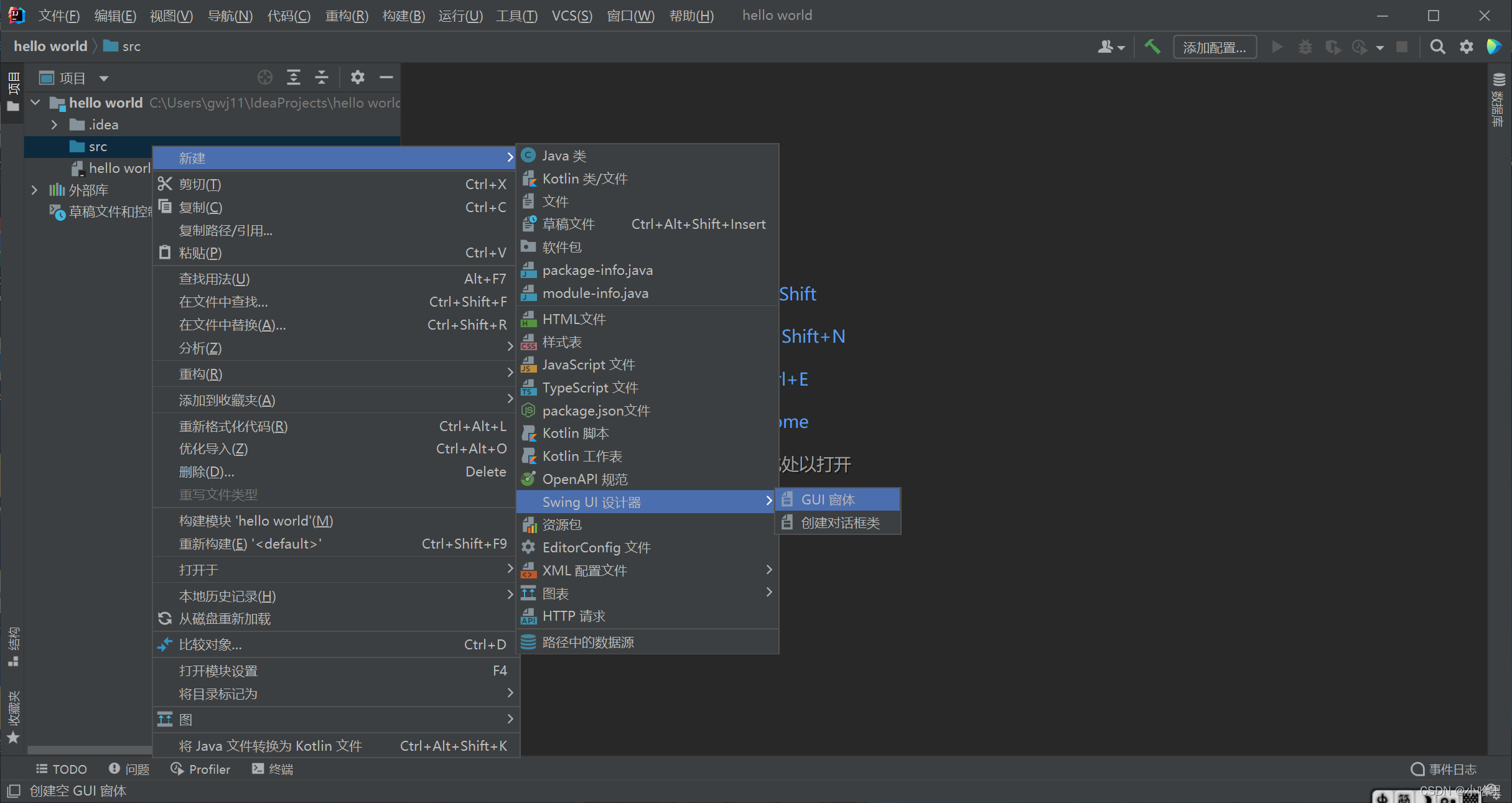Click Collapse All in project panel
The width and height of the screenshot is (1512, 803).
coord(322,78)
